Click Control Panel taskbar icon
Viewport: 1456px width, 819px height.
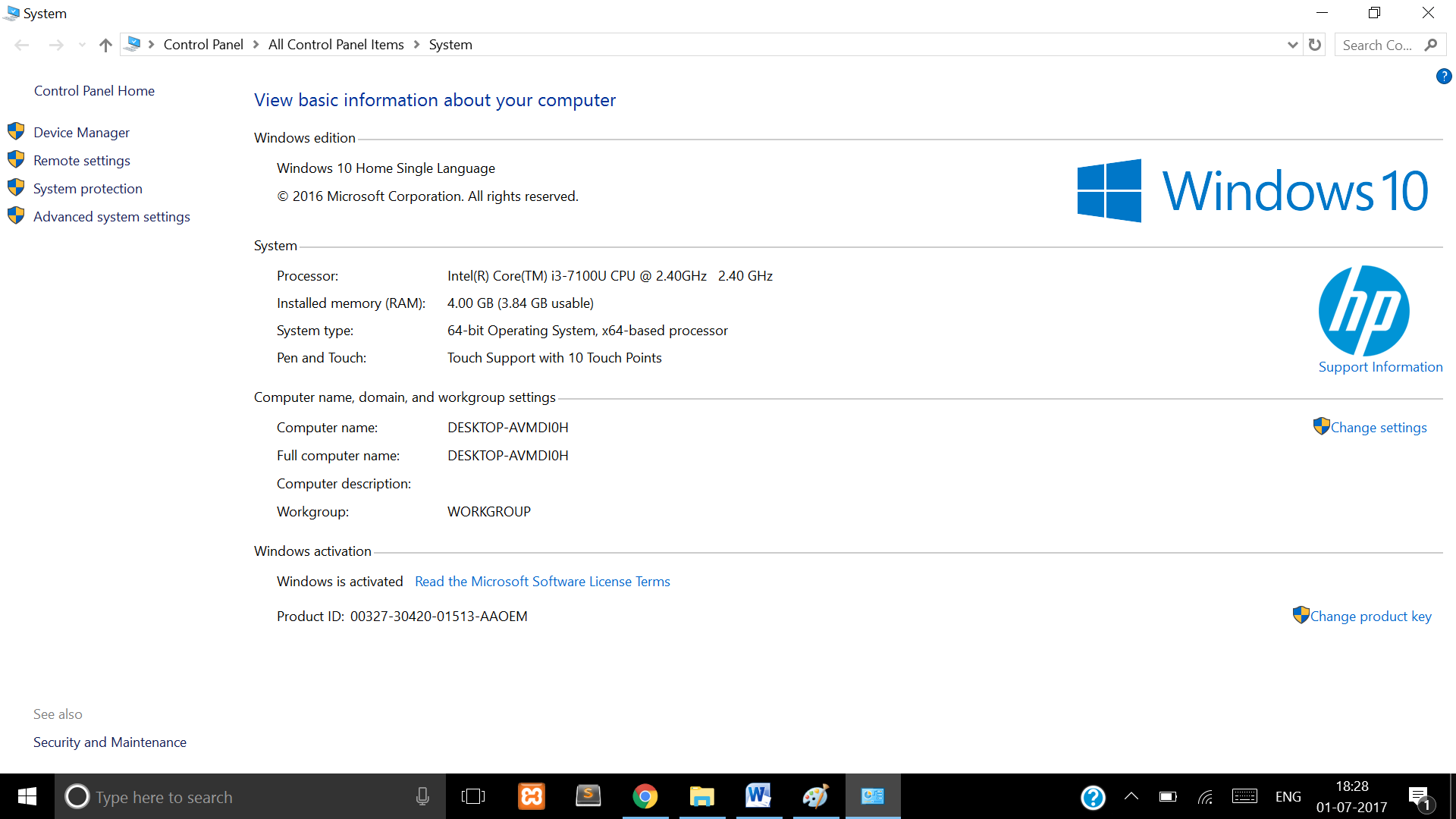[x=873, y=796]
